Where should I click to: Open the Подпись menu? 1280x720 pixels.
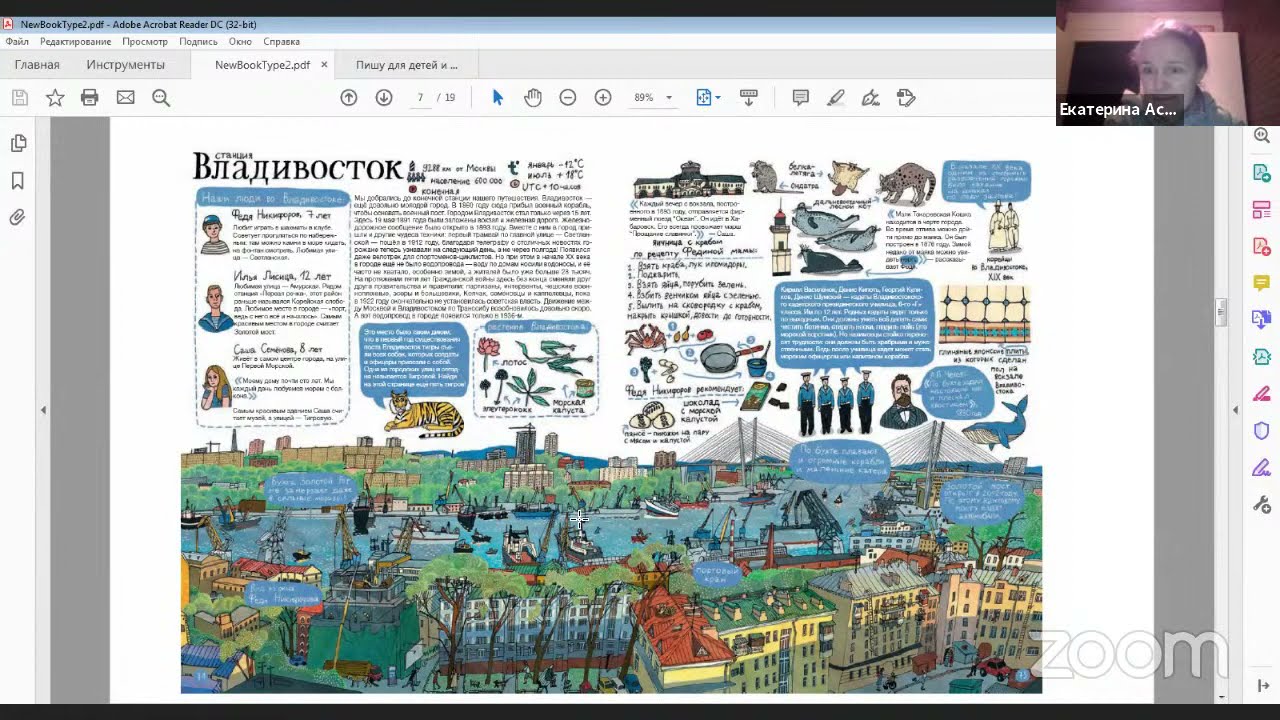(198, 42)
